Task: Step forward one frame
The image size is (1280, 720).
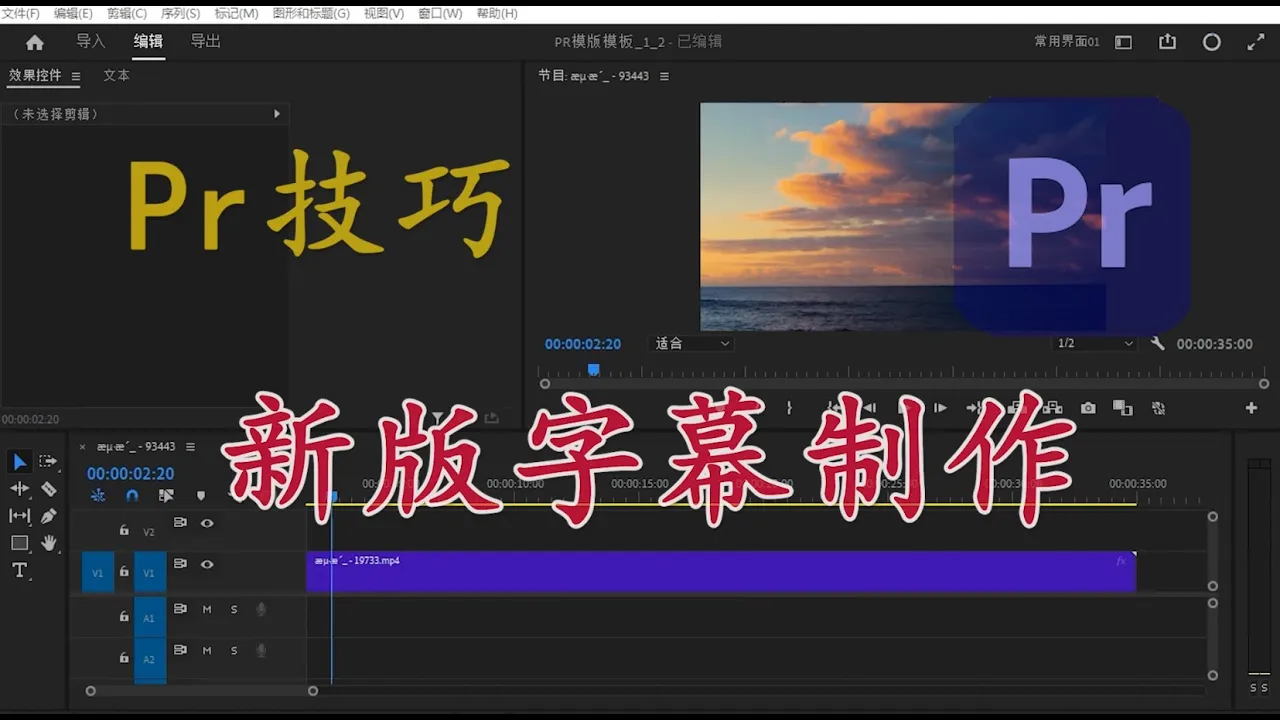Action: pyautogui.click(x=940, y=408)
